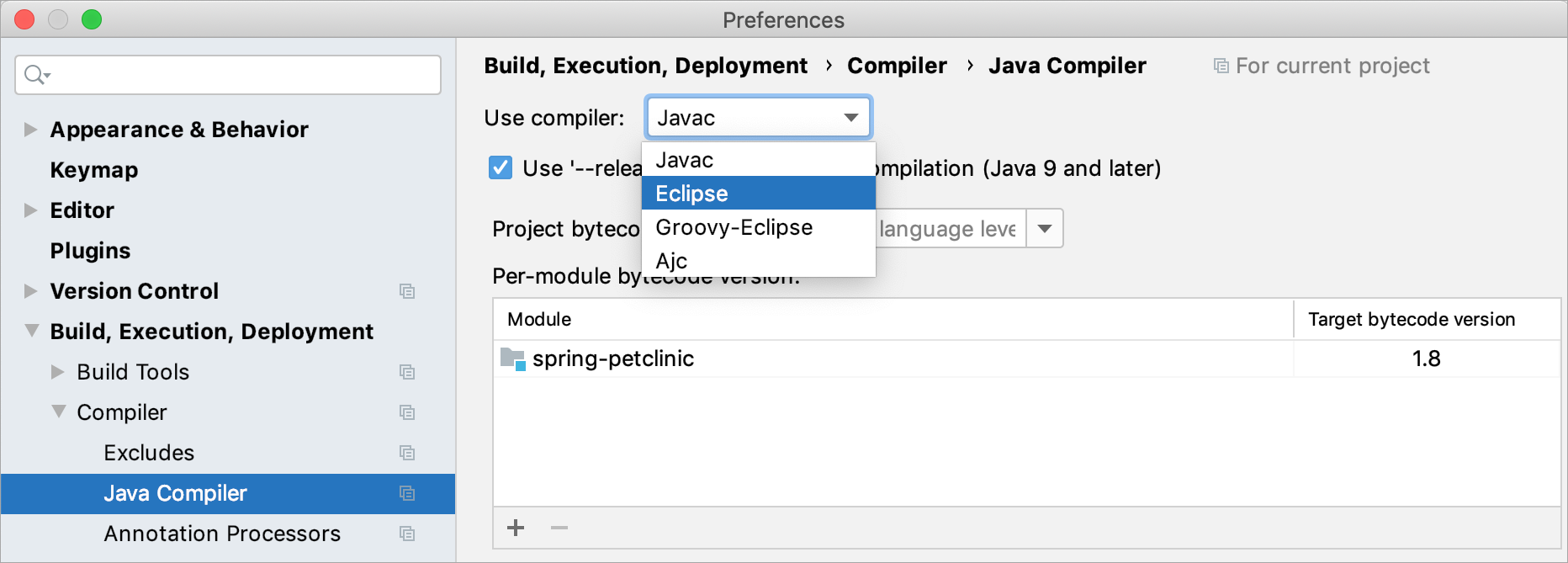
Task: Click project-scope icon beside Java Compiler
Action: click(407, 493)
